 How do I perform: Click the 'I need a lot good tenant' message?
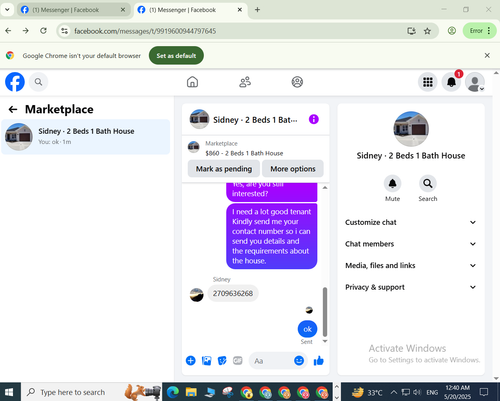272,236
